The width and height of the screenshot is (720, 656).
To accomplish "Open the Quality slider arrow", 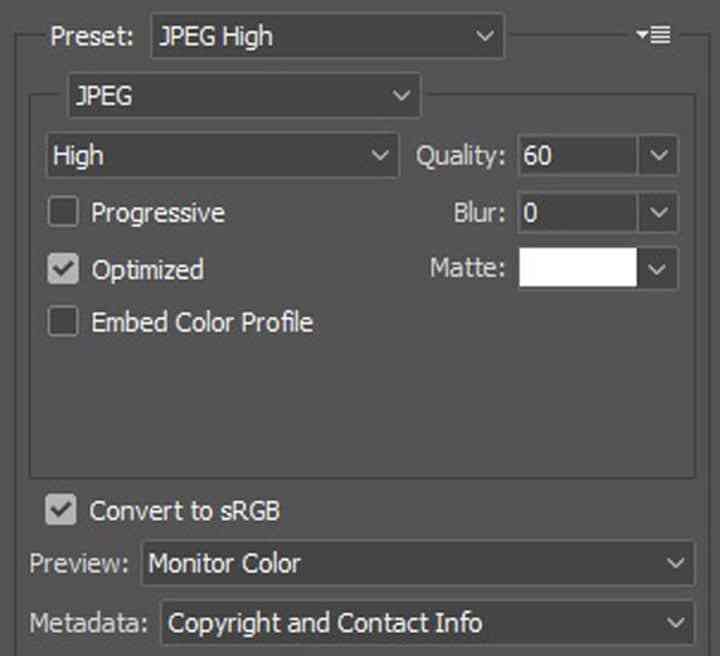I will pos(659,155).
